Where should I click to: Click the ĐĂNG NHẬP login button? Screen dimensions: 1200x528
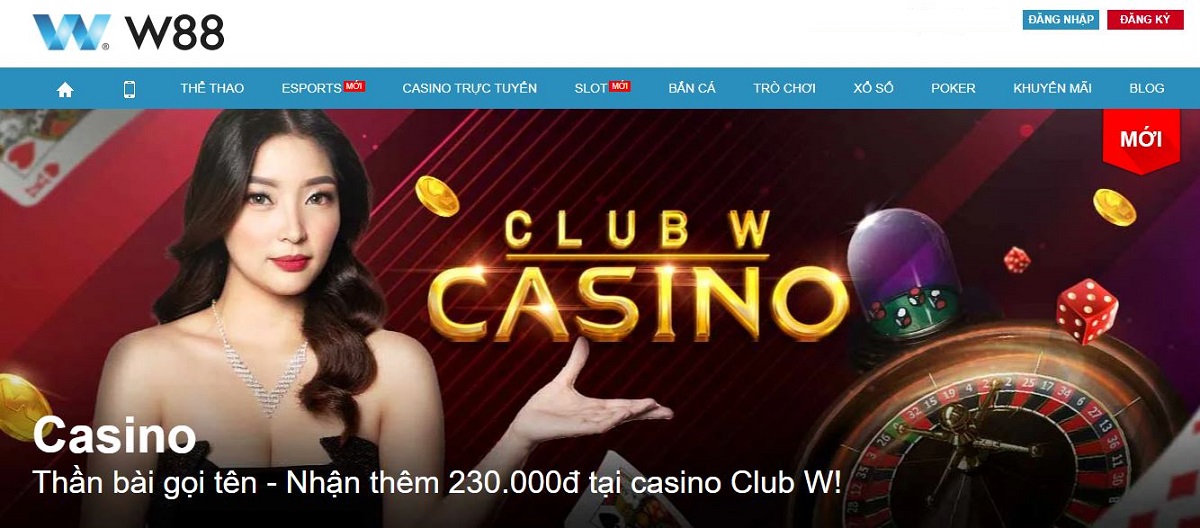click(1061, 19)
